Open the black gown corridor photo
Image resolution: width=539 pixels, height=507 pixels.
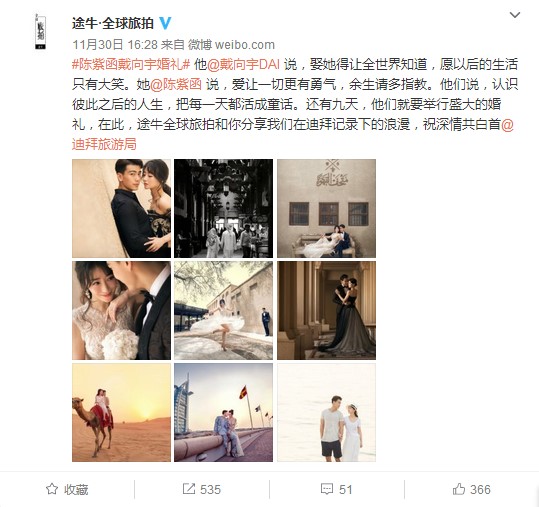click(327, 310)
